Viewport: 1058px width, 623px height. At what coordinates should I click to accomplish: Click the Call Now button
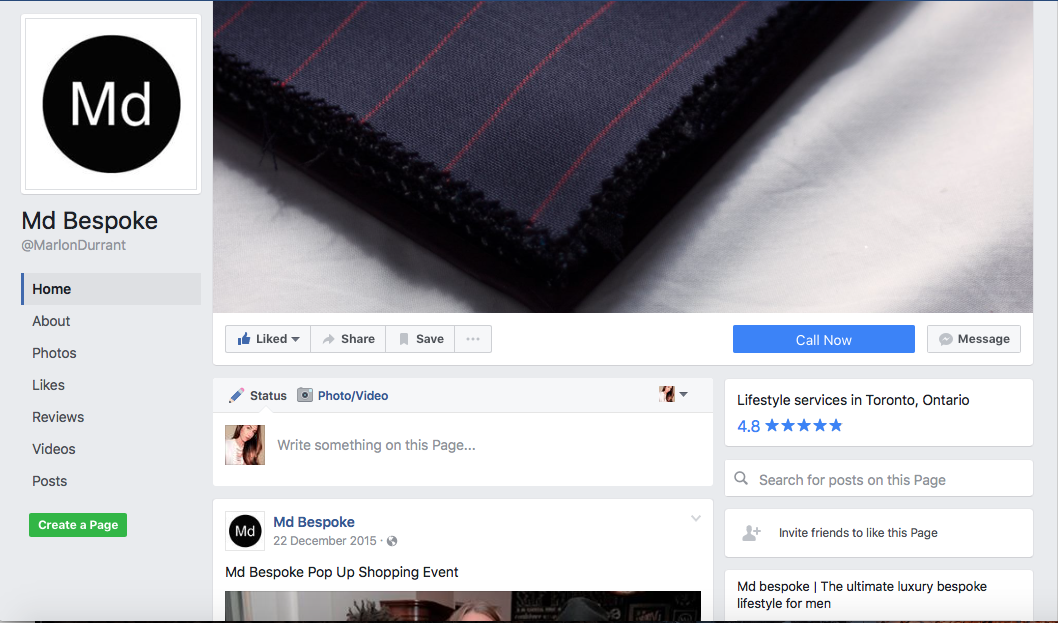[824, 340]
